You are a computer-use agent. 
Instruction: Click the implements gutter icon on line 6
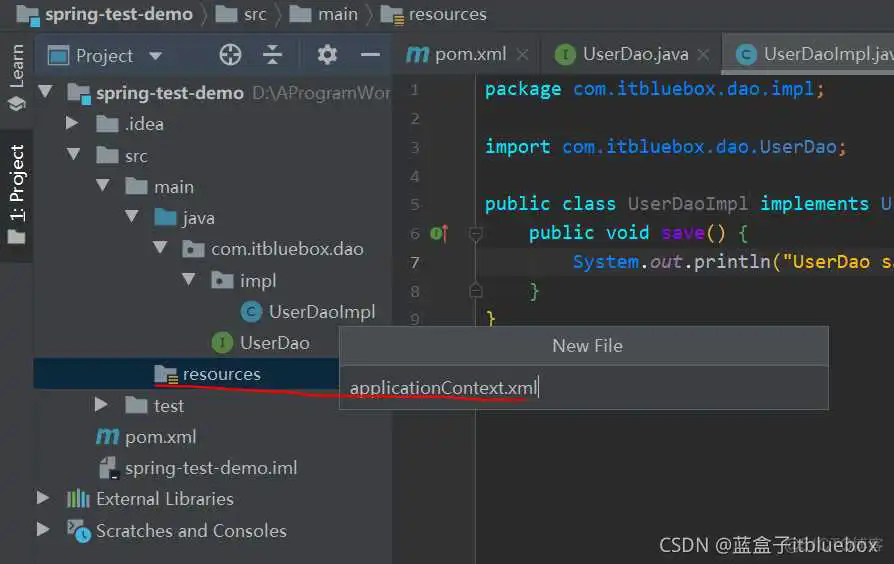[438, 233]
